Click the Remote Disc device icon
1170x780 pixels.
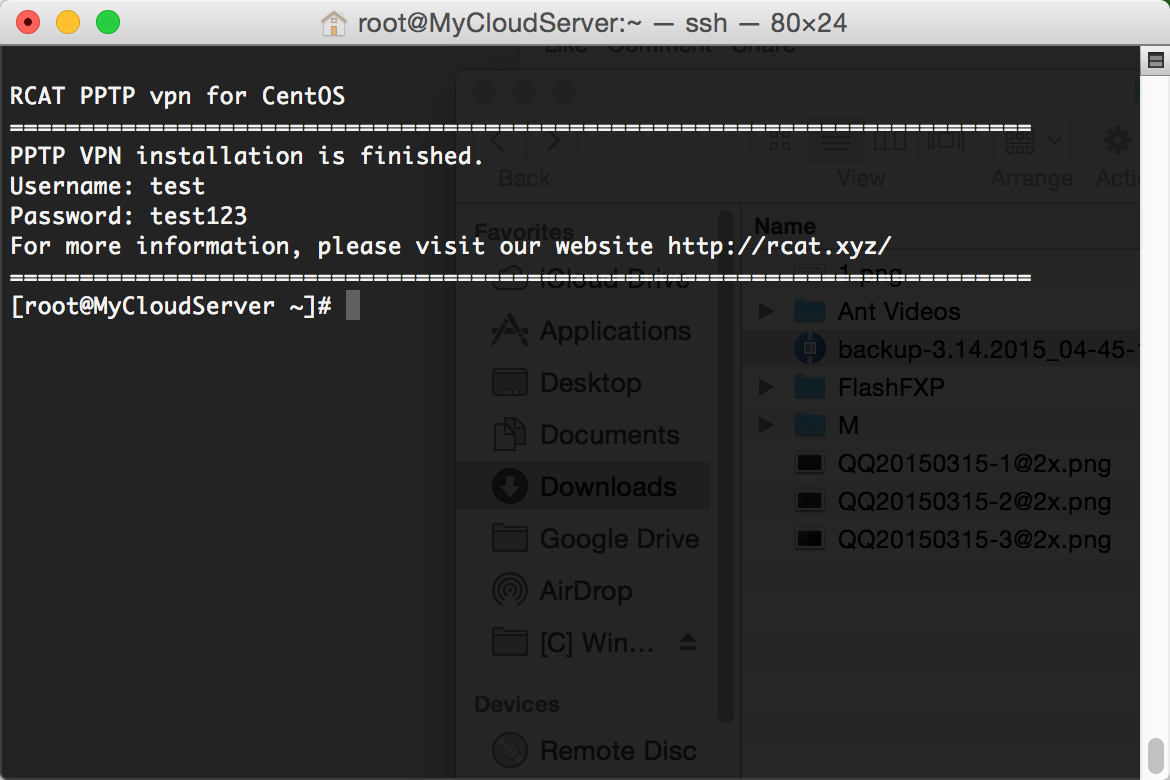[x=510, y=750]
